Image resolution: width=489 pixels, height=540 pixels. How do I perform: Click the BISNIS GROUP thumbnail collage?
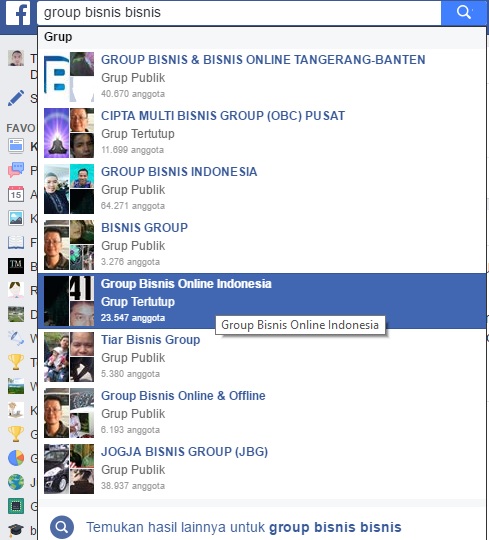pyautogui.click(x=69, y=245)
